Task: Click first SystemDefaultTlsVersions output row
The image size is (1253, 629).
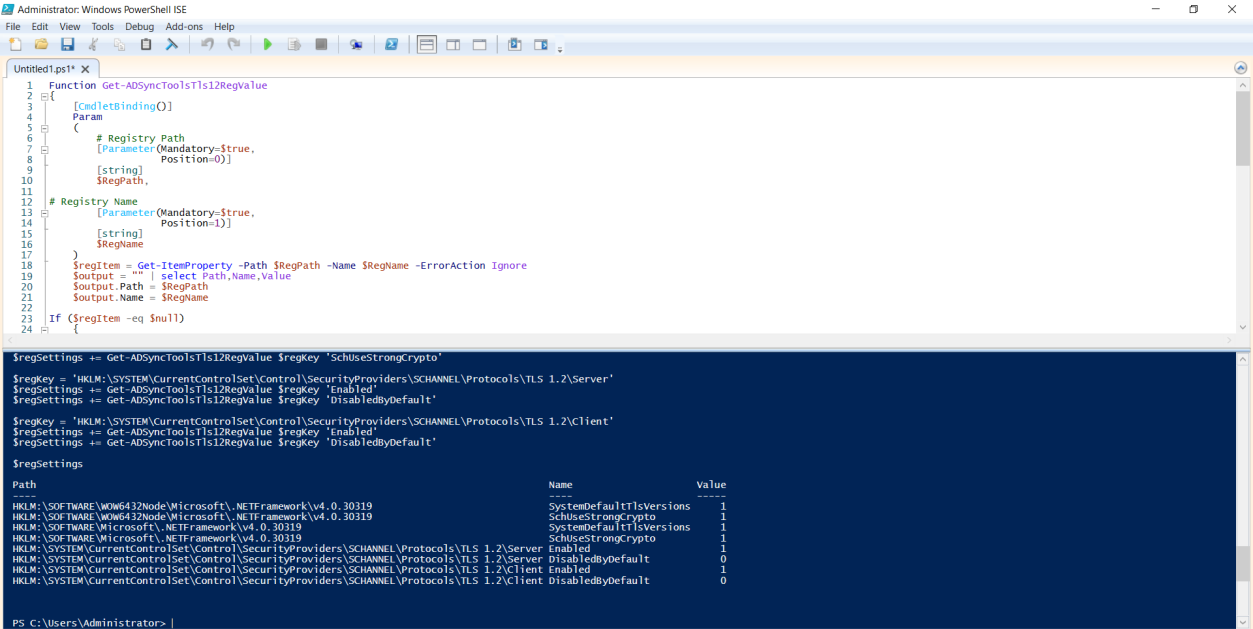Action: click(369, 506)
